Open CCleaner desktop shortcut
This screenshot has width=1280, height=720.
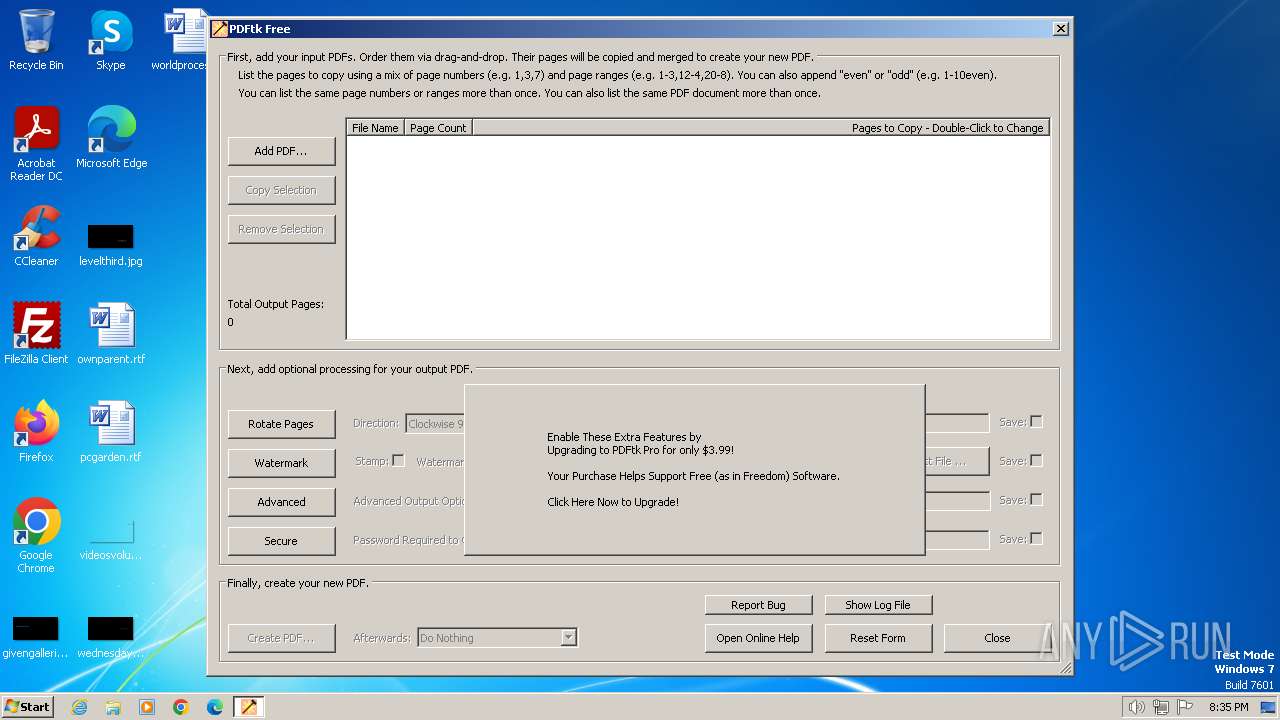[x=36, y=236]
